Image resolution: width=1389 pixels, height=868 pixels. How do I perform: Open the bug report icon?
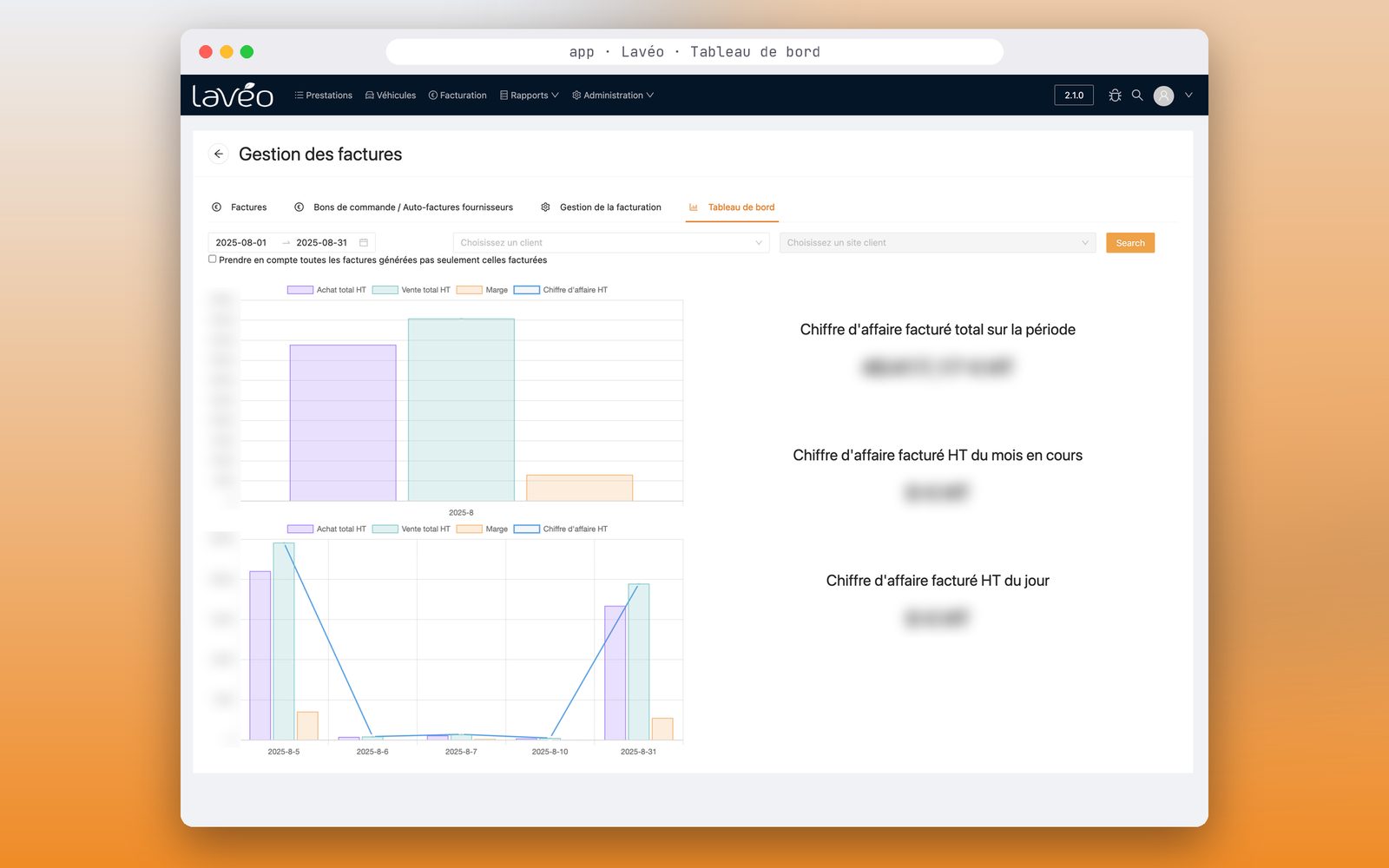(x=1115, y=95)
